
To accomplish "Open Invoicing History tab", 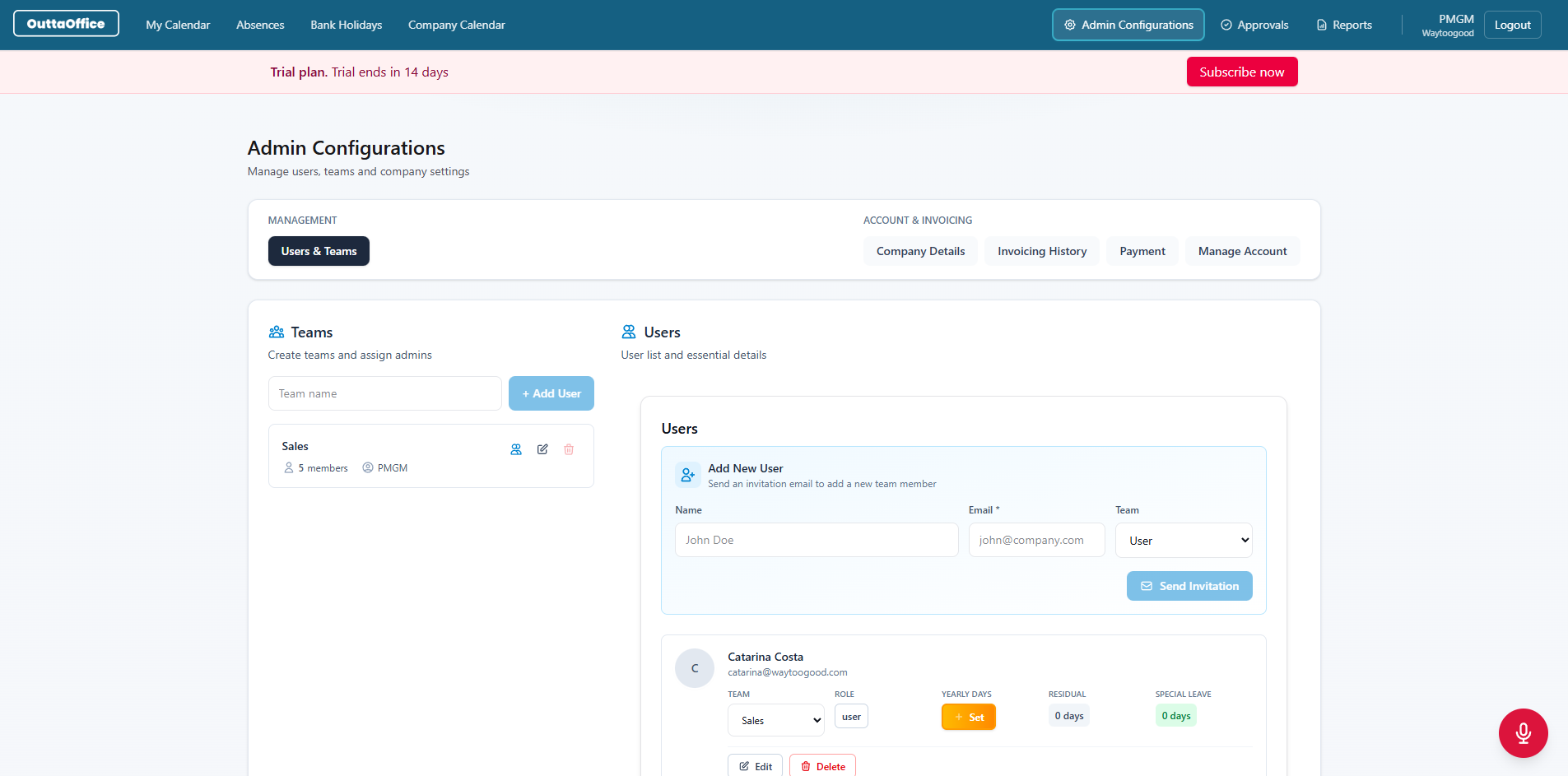I will click(x=1042, y=251).
